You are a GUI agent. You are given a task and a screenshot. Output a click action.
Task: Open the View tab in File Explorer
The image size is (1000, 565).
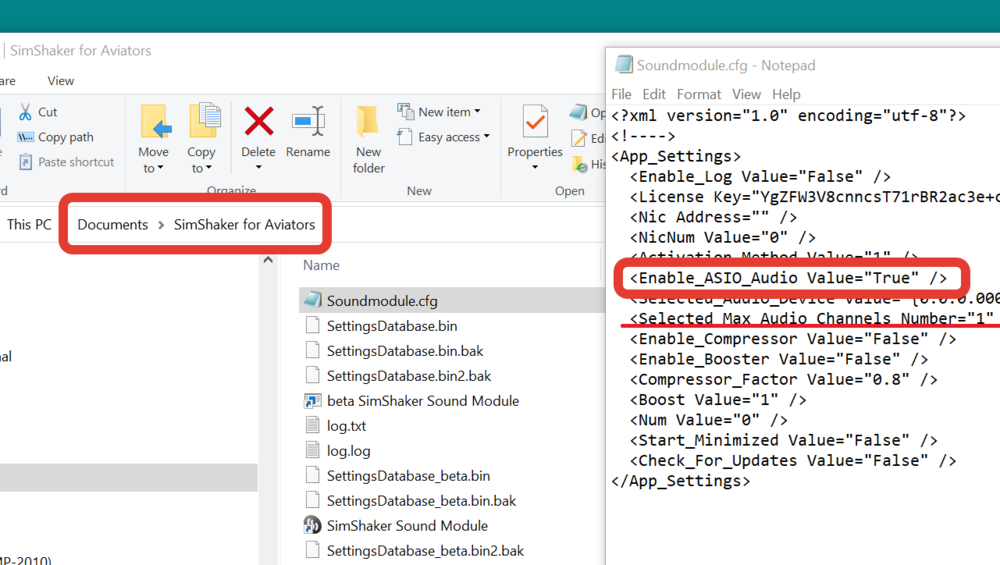[61, 81]
